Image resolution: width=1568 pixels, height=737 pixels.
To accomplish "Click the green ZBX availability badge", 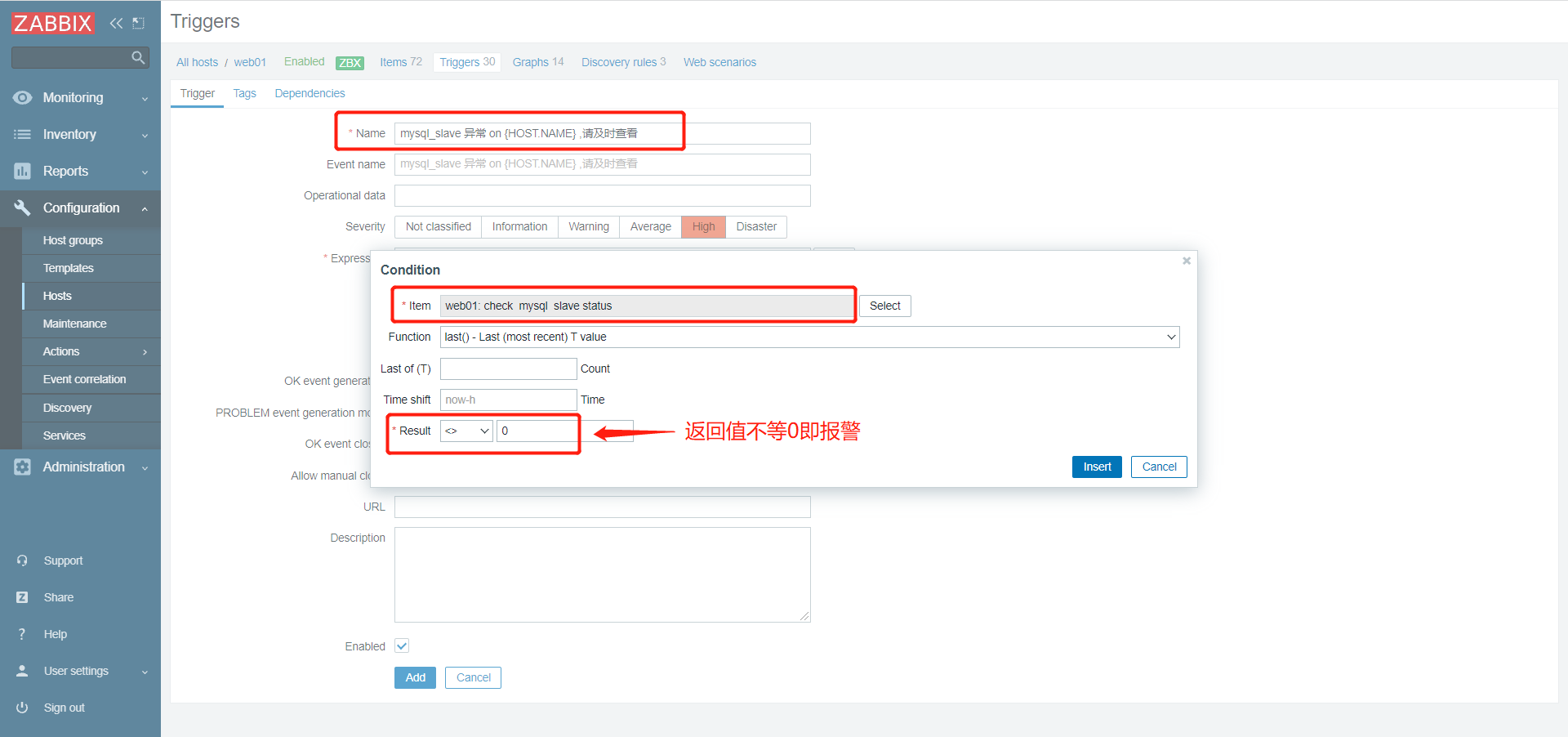I will (x=350, y=63).
